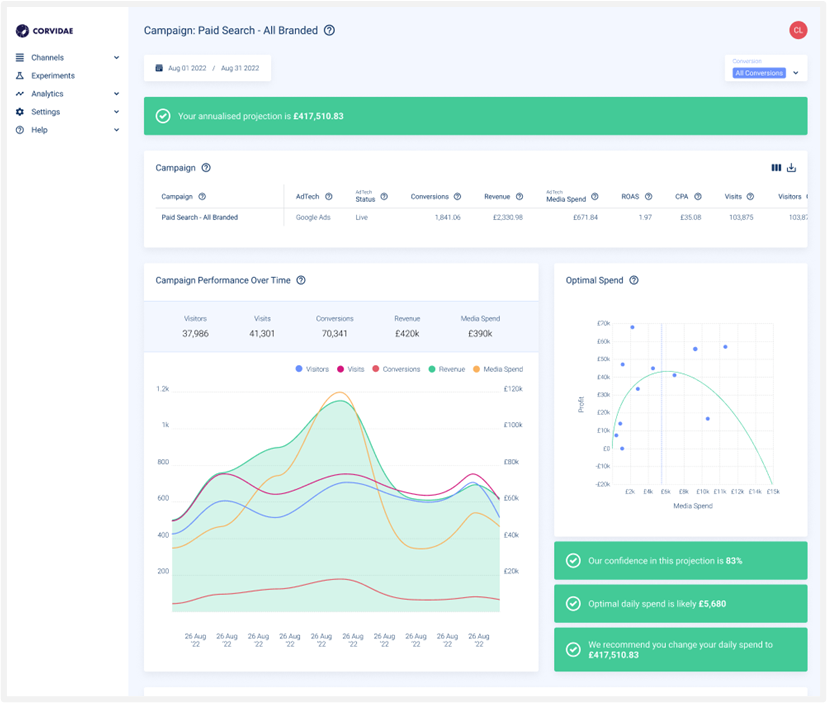Screen dimensions: 827x703
Task: Click checkmark icon on annualised projection banner
Action: (x=163, y=116)
